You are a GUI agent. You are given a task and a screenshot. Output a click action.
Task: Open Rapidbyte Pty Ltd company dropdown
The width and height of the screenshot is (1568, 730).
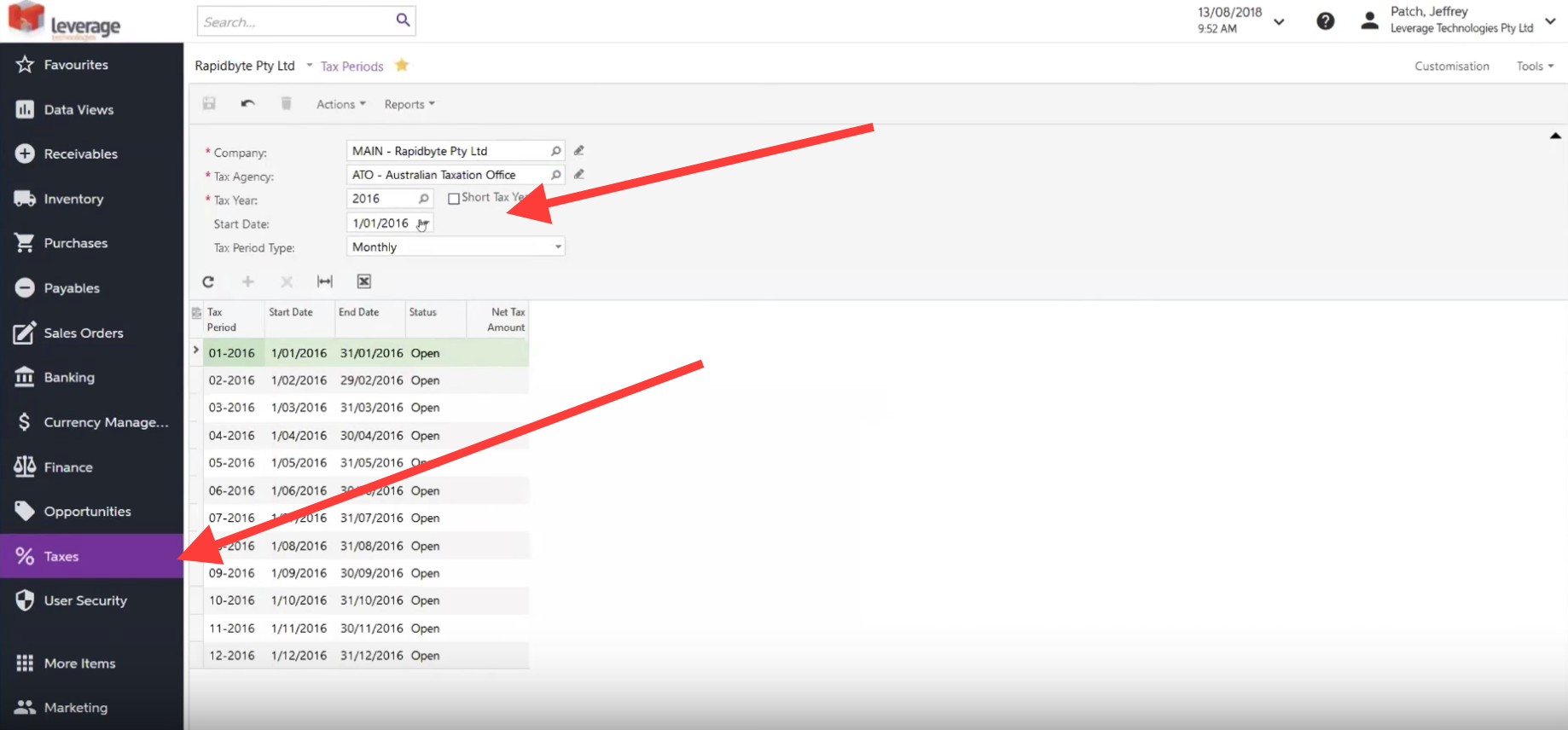pyautogui.click(x=309, y=66)
